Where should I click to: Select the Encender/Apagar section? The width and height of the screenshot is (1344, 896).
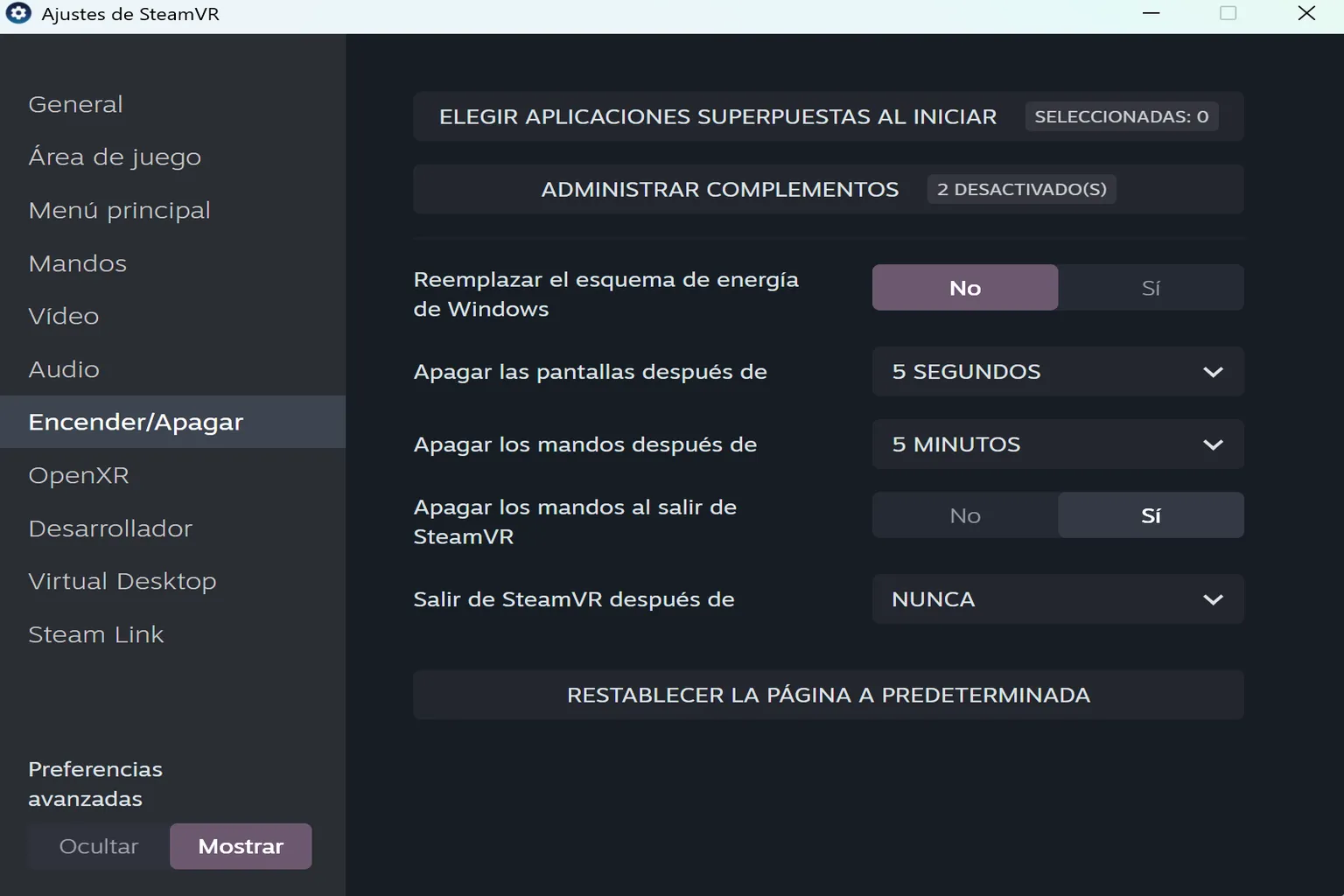[172, 422]
